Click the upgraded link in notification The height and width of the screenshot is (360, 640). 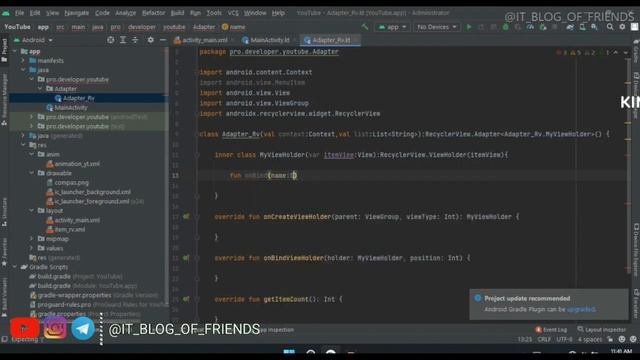[x=581, y=309]
